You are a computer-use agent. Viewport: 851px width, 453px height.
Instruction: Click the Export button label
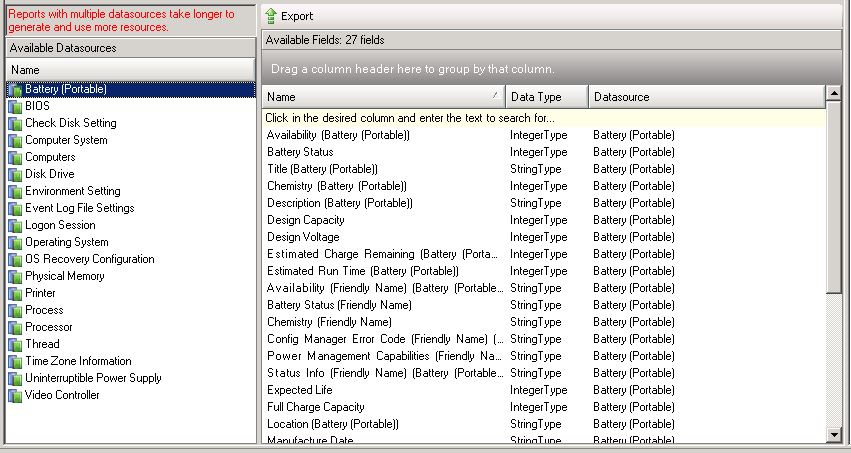(297, 16)
